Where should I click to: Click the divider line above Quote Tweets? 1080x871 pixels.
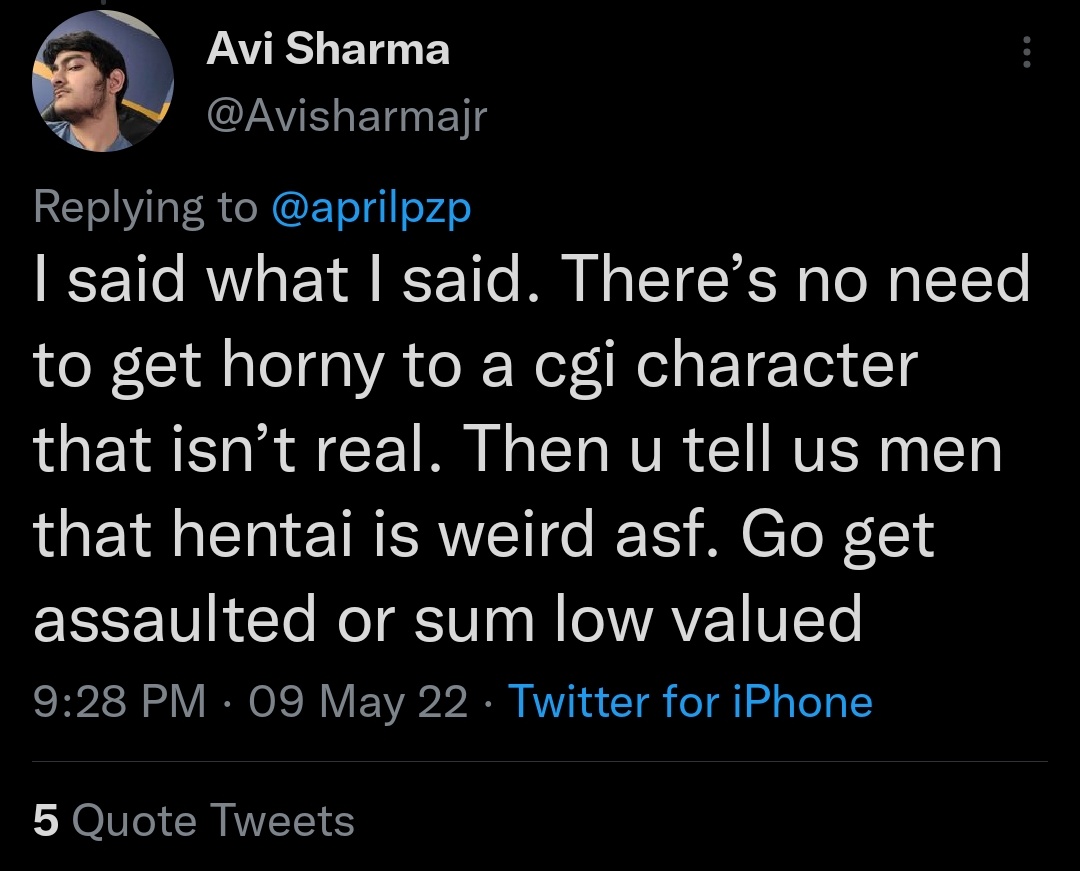540,762
